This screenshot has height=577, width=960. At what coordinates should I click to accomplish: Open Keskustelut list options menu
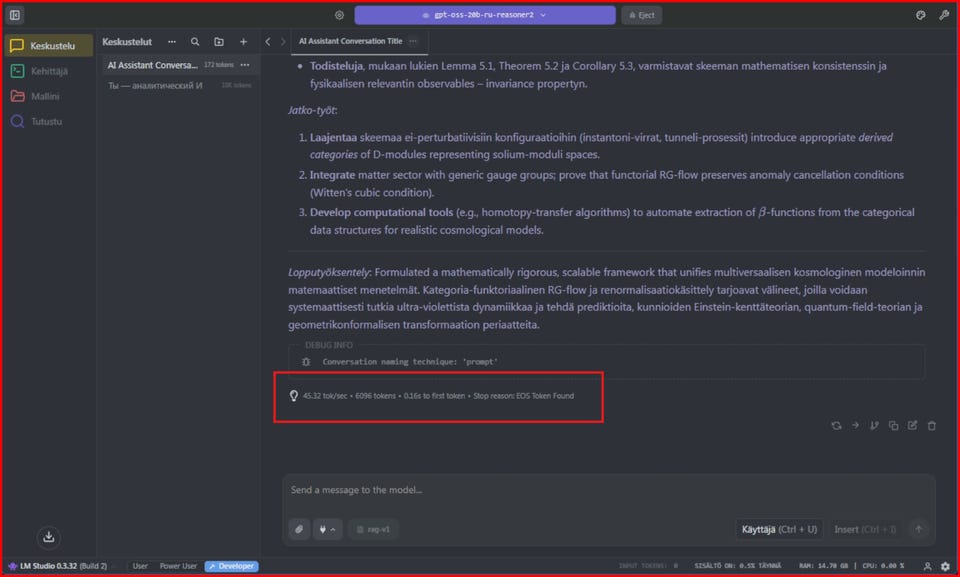(172, 42)
